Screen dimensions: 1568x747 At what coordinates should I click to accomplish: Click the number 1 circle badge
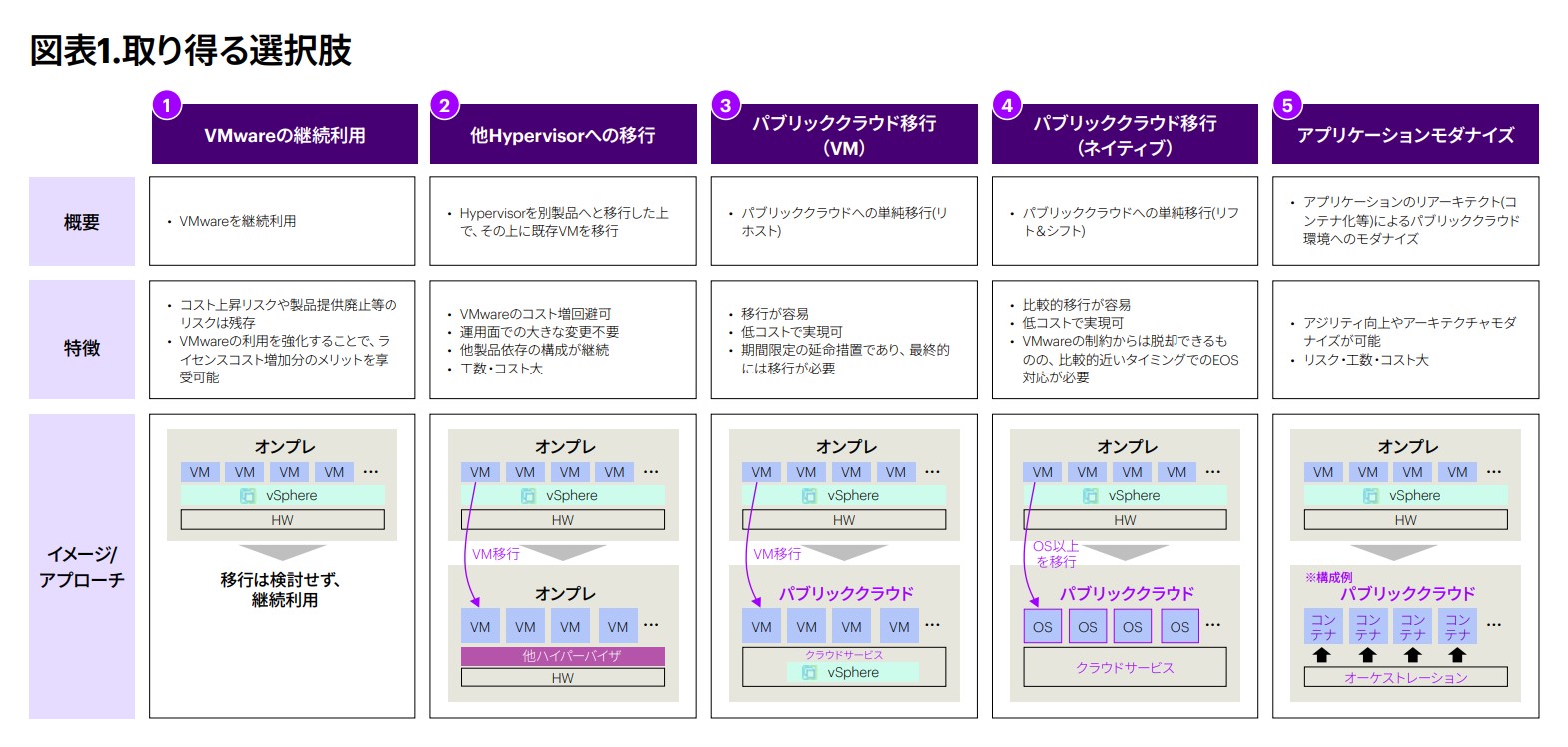(166, 105)
